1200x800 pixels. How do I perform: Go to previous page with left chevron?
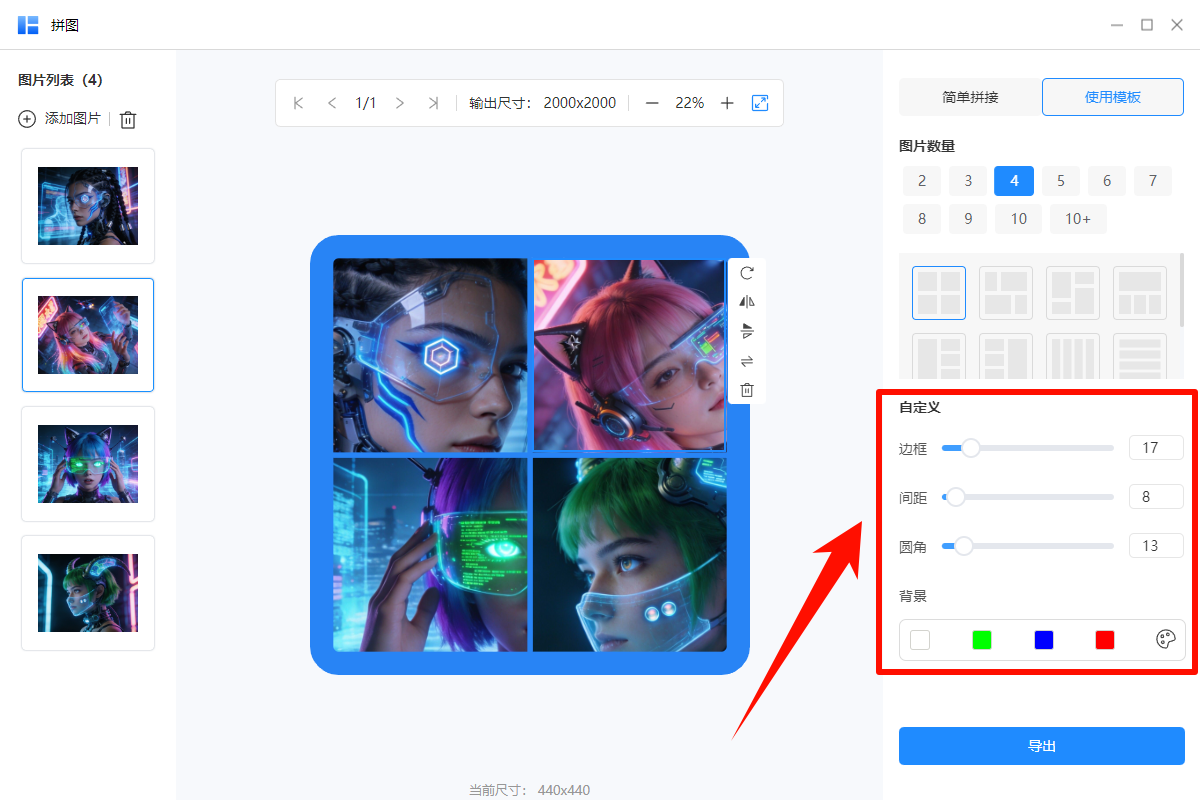pyautogui.click(x=331, y=102)
